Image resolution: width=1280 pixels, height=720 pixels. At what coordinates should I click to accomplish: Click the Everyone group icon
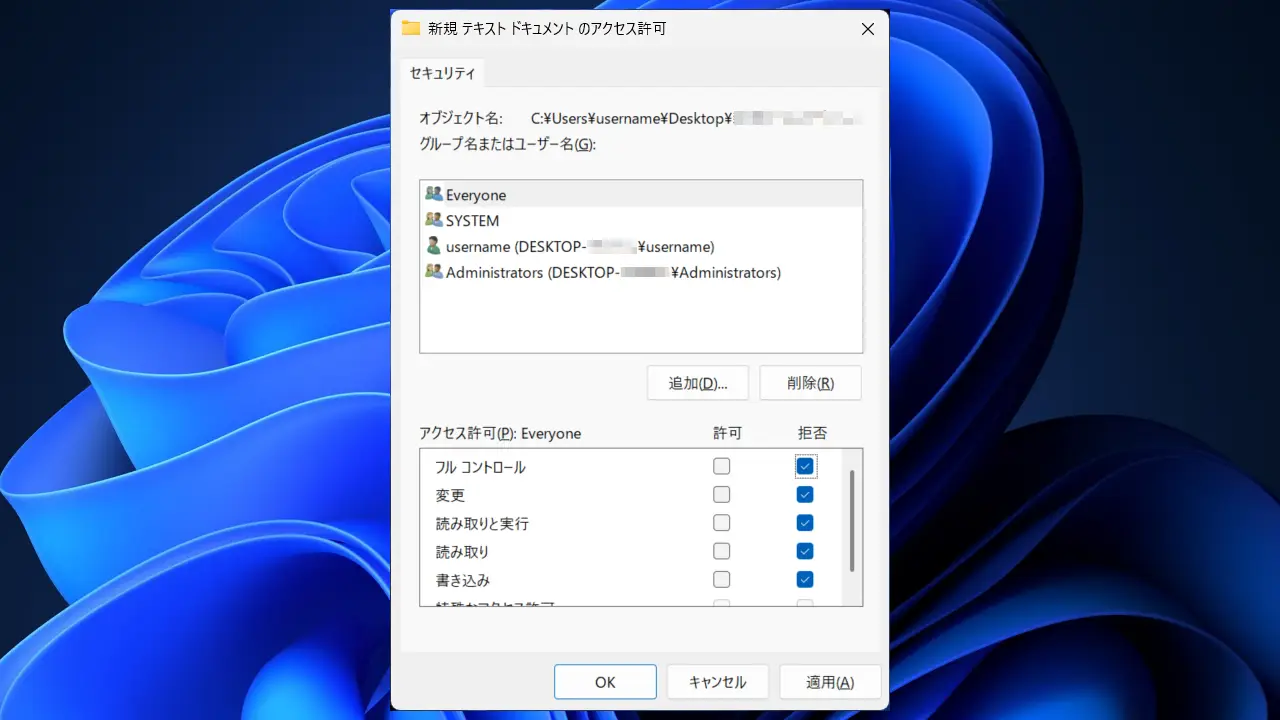click(x=434, y=194)
